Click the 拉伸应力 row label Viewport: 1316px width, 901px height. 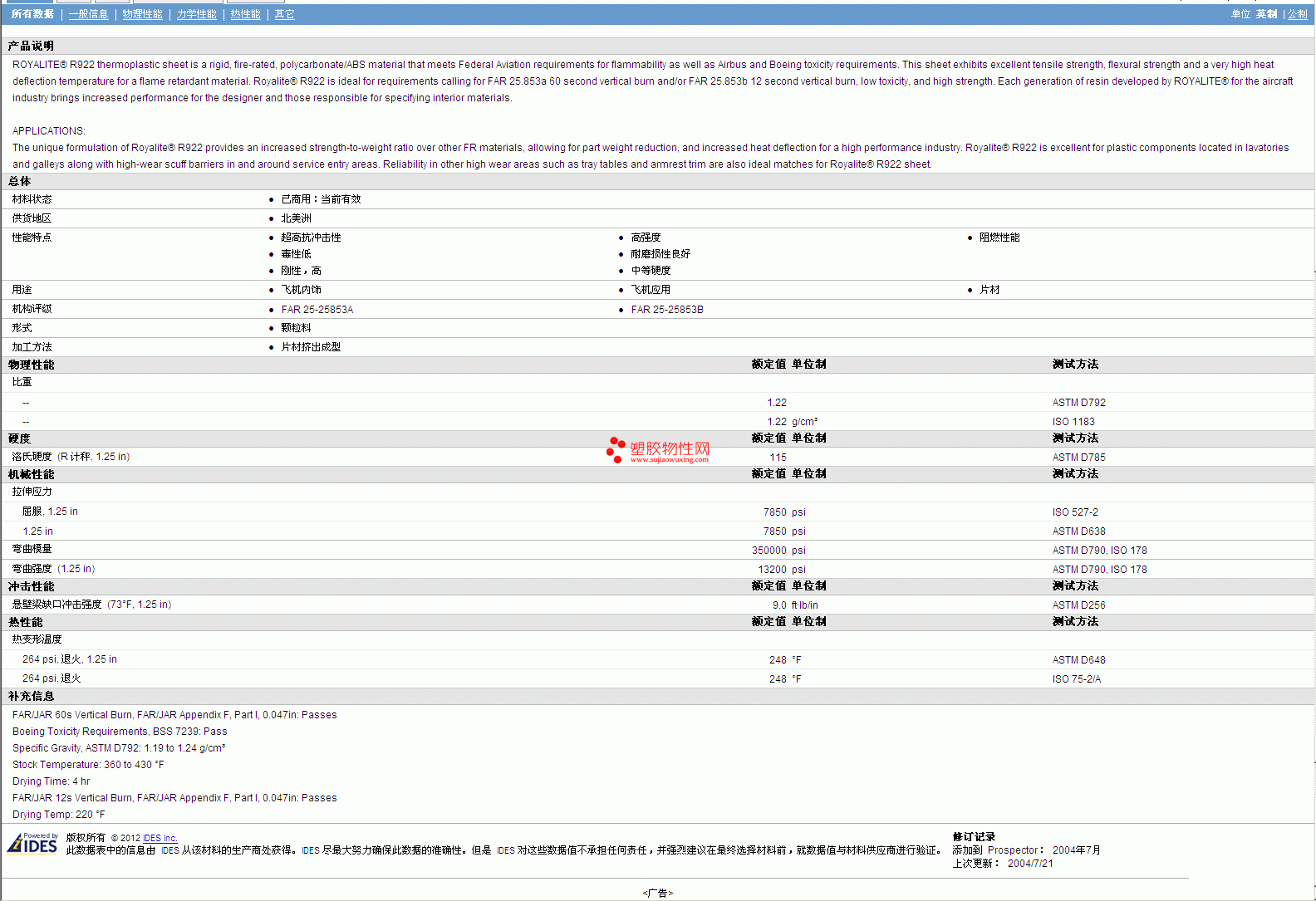coord(32,492)
